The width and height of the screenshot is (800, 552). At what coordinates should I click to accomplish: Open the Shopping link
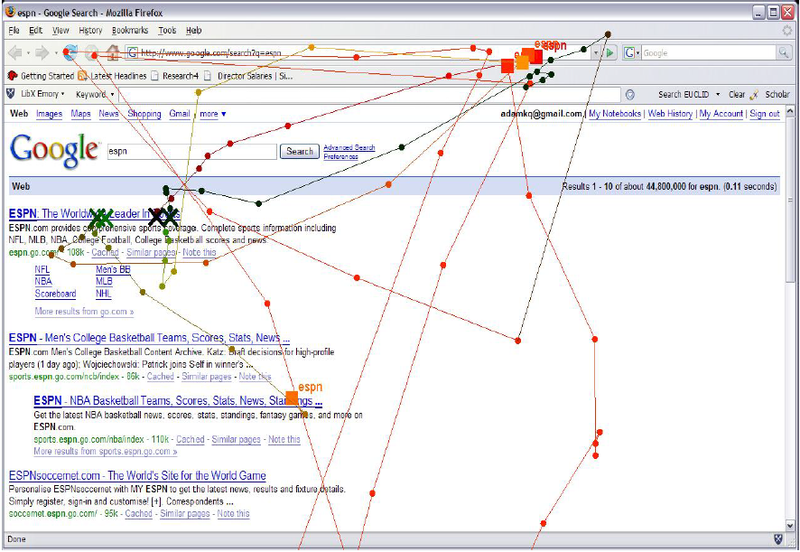(x=144, y=114)
